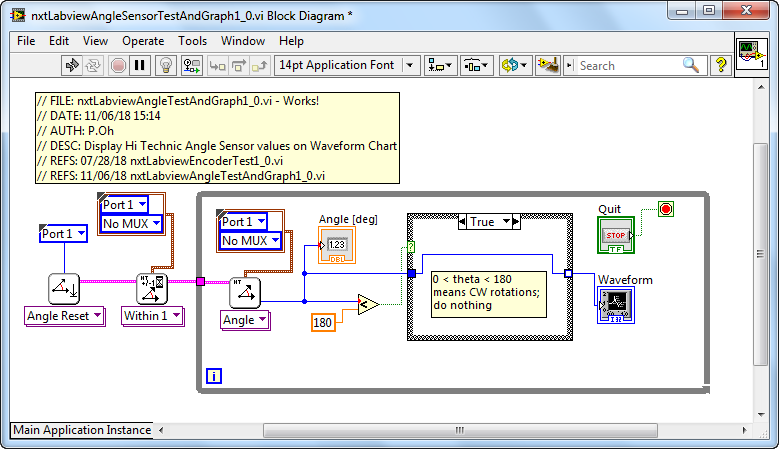This screenshot has width=779, height=449.
Task: Open the File menu
Action: pyautogui.click(x=26, y=41)
